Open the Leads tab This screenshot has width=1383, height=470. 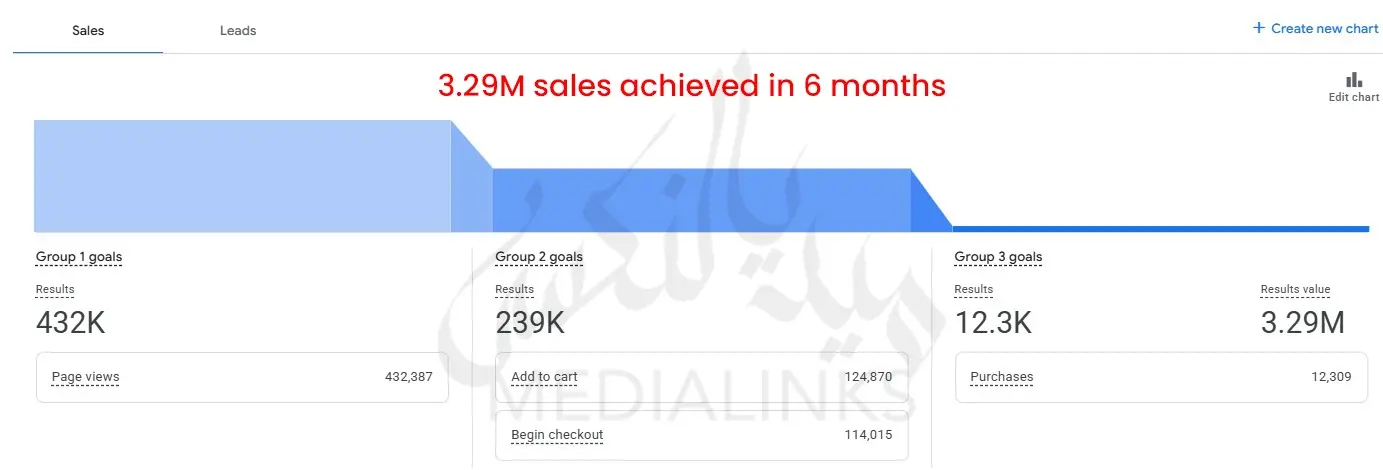click(238, 31)
